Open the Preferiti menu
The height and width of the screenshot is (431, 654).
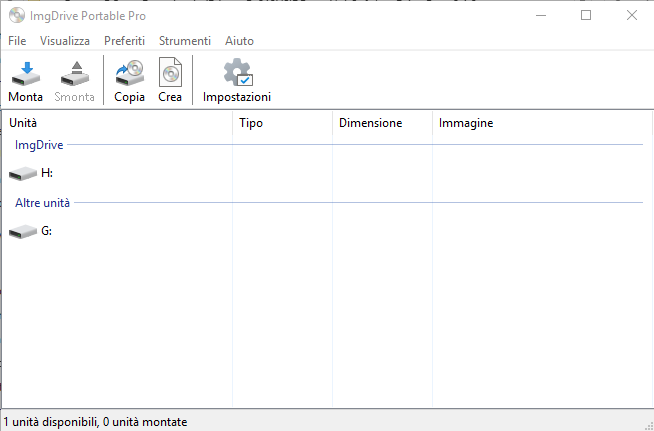coord(124,41)
